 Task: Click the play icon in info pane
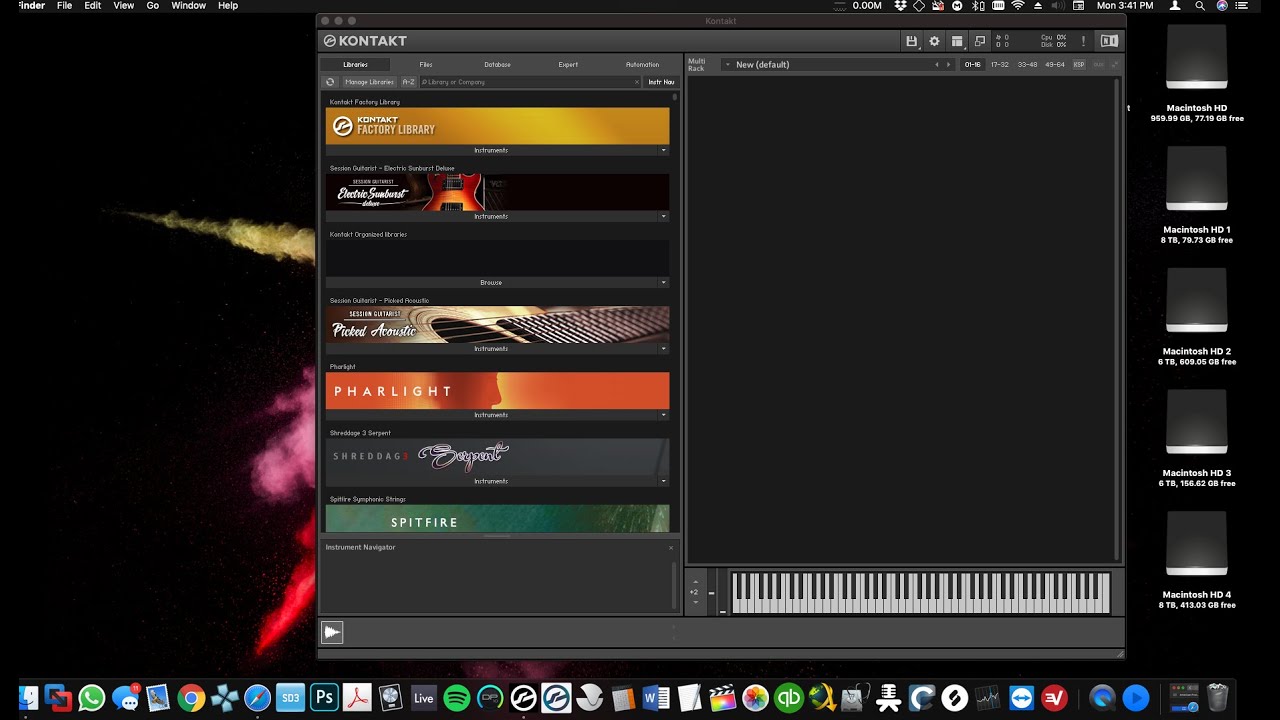coord(332,632)
